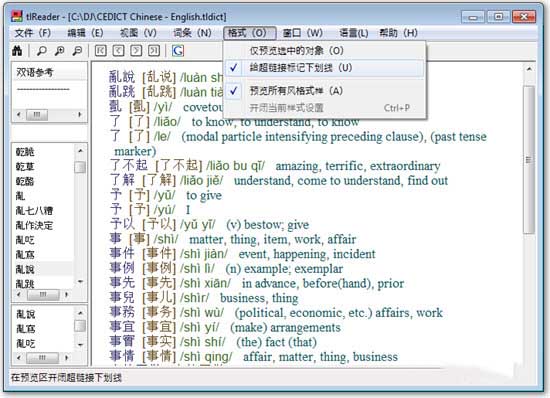Viewport: 550px width, 398px height.
Task: Open the 语言(L) menu
Action: [x=354, y=33]
